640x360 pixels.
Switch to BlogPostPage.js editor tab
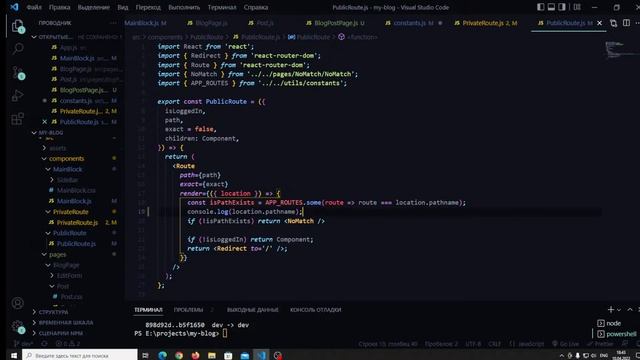[x=336, y=23]
